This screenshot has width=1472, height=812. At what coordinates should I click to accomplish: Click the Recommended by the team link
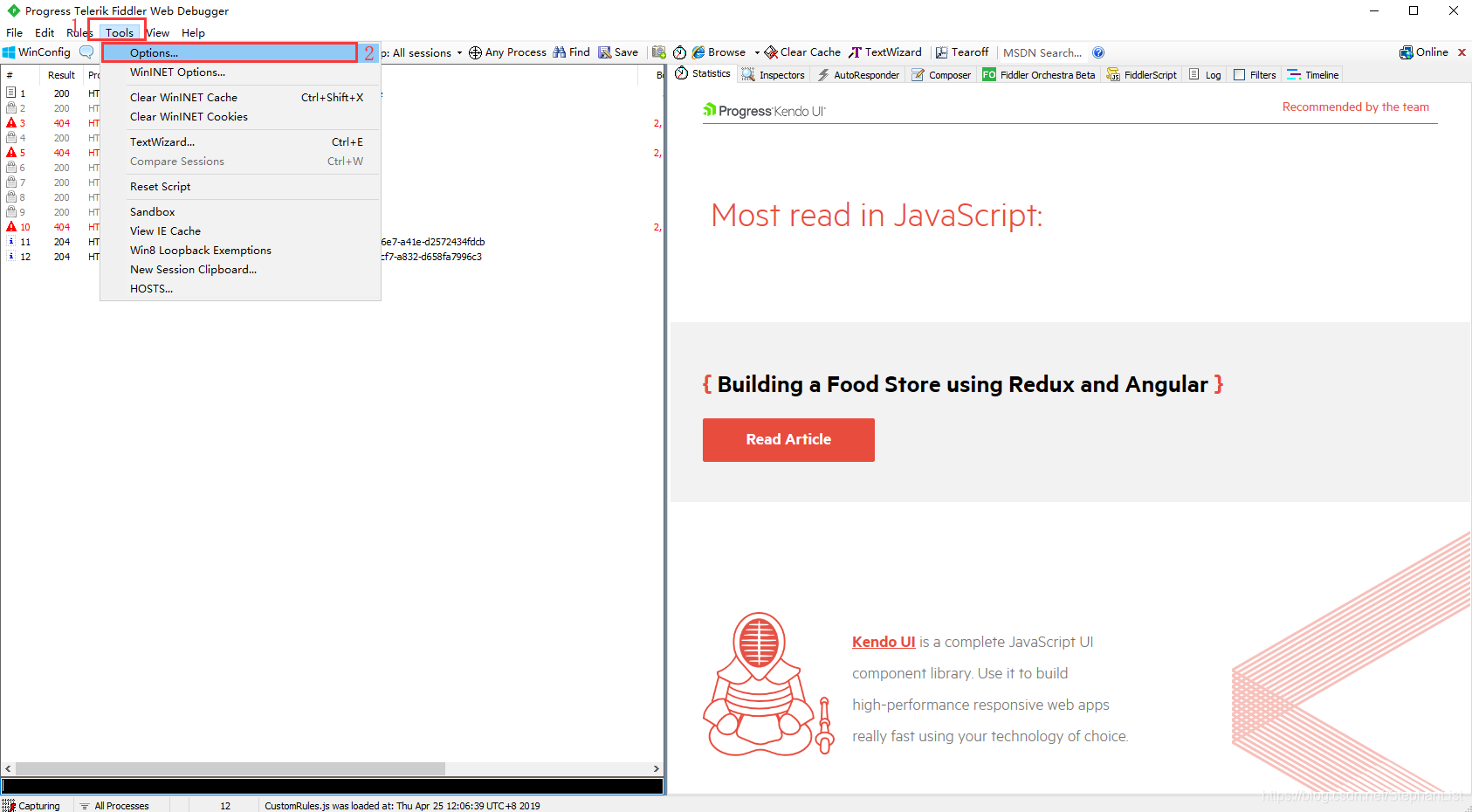point(1355,107)
